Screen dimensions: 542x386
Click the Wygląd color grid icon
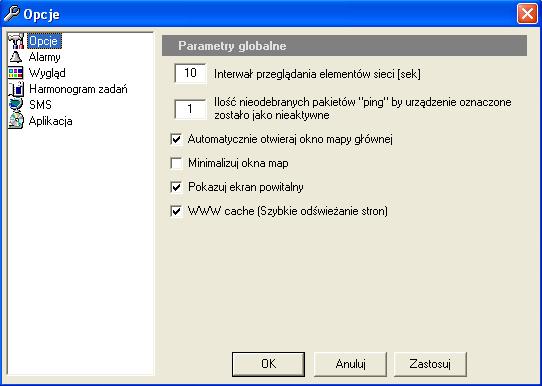(x=16, y=73)
